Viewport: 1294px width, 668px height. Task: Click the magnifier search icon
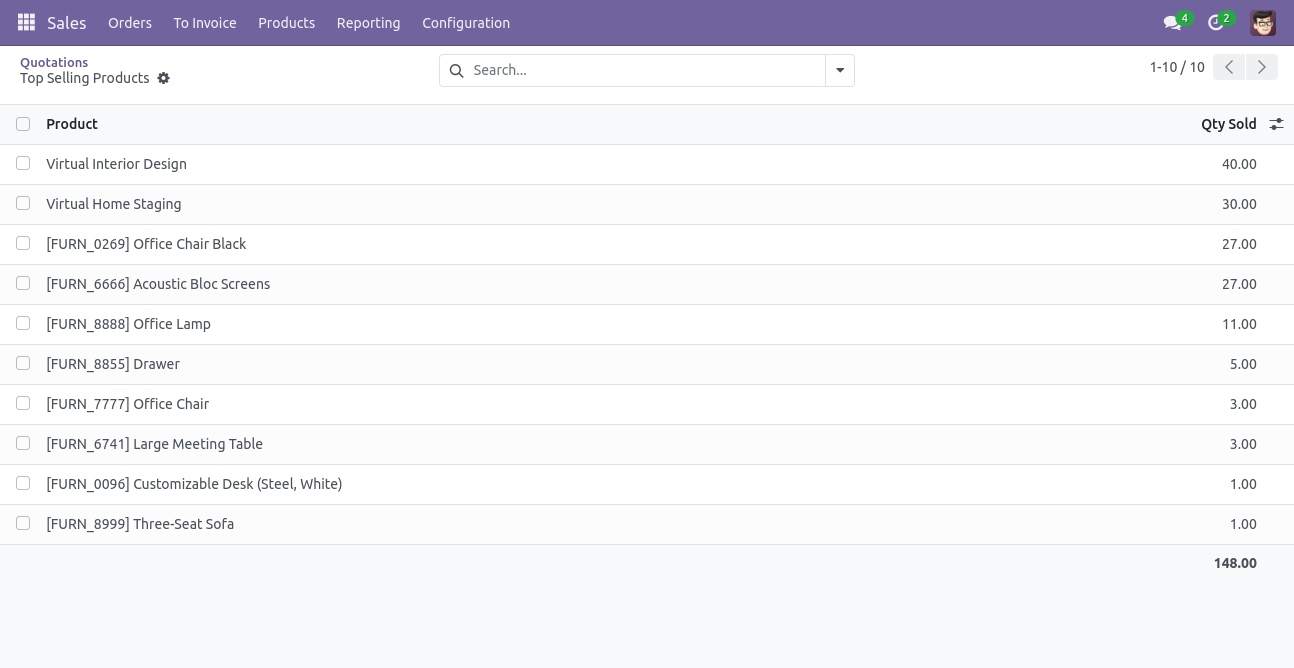pos(457,71)
